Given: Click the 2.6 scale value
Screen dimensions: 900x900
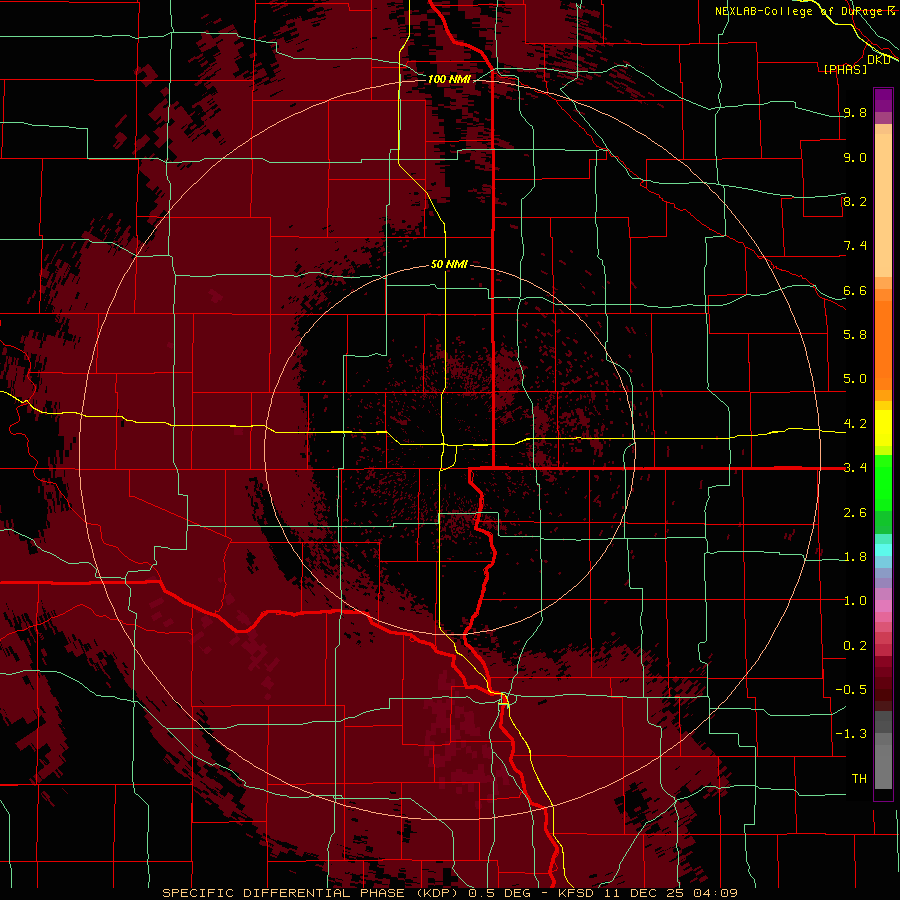Looking at the screenshot, I should (855, 513).
